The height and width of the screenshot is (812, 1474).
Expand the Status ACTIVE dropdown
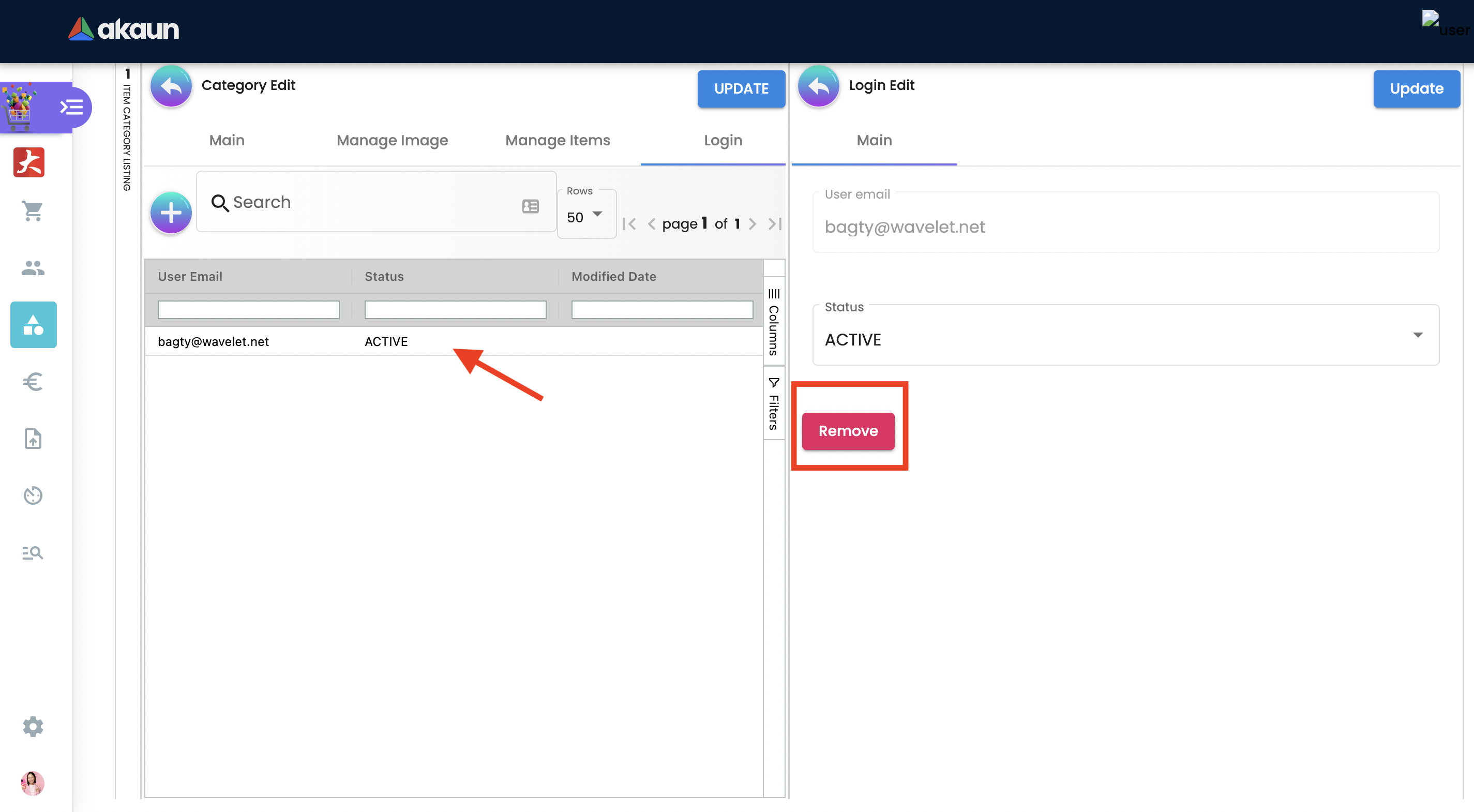[x=1417, y=335]
